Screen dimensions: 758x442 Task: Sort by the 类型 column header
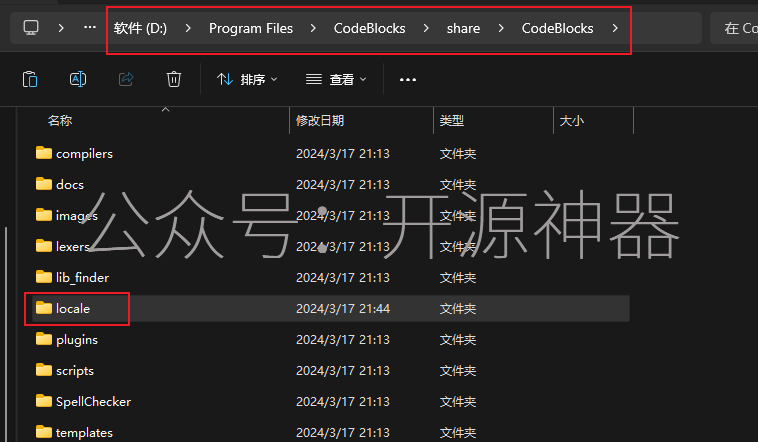pyautogui.click(x=452, y=120)
